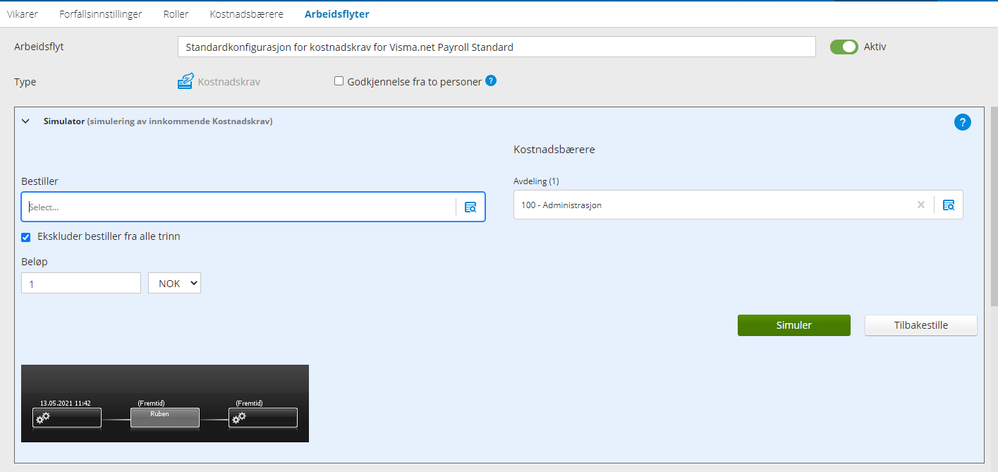
Task: Enable Godkjennelse fra to personer checkbox
Action: click(339, 81)
